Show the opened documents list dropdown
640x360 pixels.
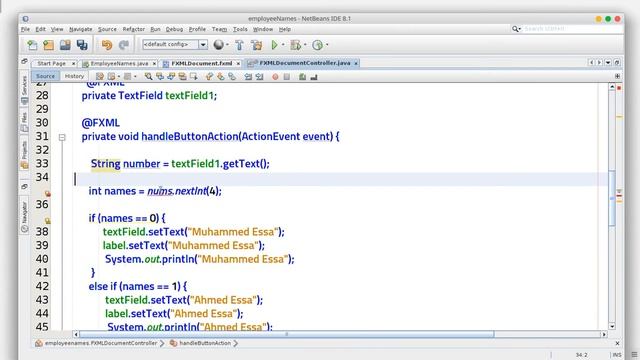(608, 62)
